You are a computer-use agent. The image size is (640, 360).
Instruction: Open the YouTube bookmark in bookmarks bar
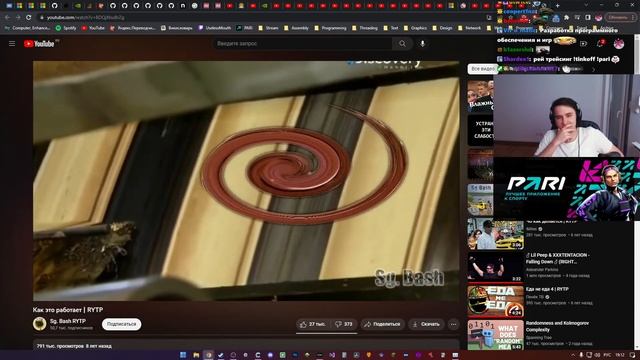(93, 28)
